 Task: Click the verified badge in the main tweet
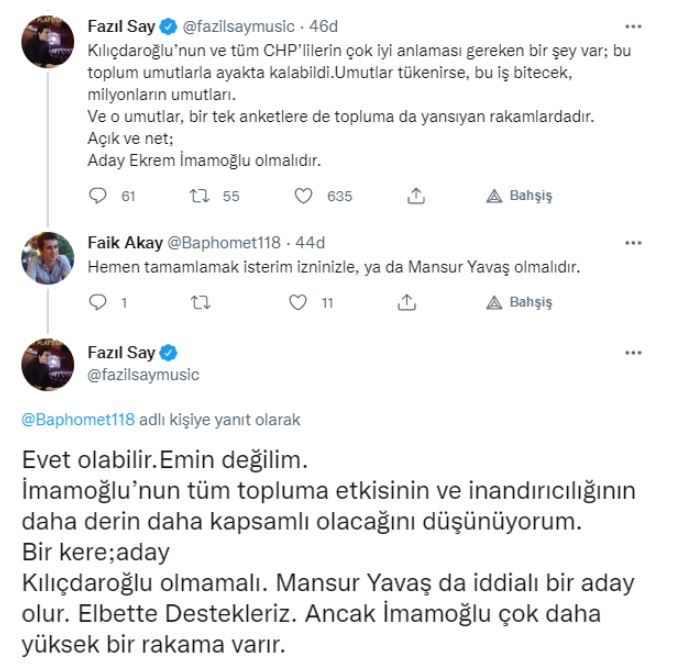170,353
